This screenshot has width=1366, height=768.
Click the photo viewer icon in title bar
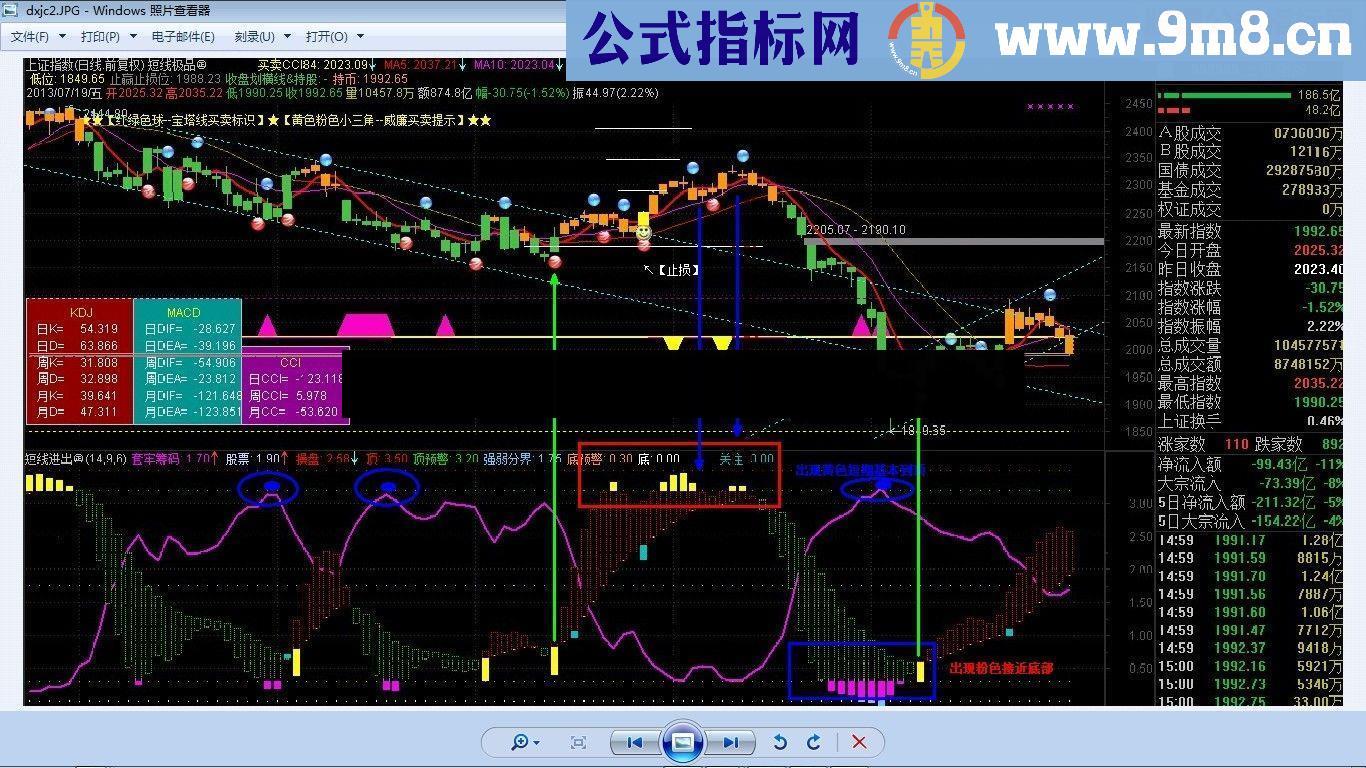tap(10, 10)
